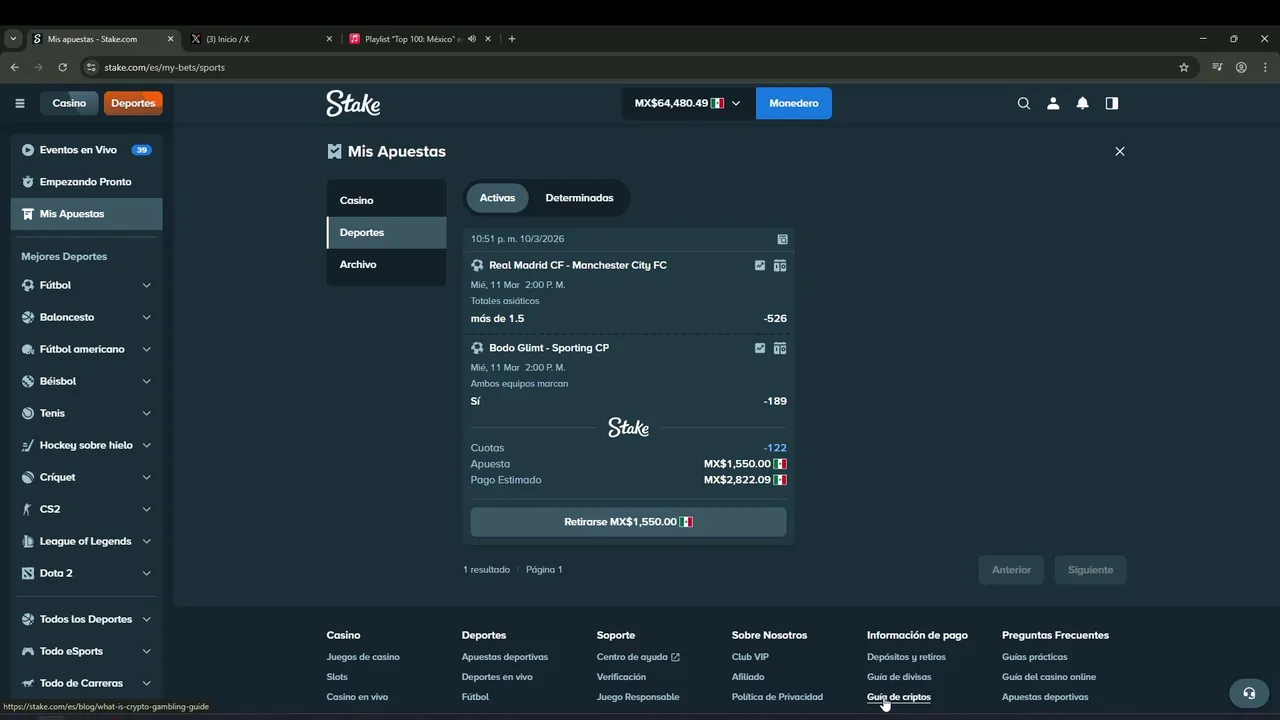Select the Deportes bets category
The height and width of the screenshot is (720, 1280).
click(x=386, y=232)
